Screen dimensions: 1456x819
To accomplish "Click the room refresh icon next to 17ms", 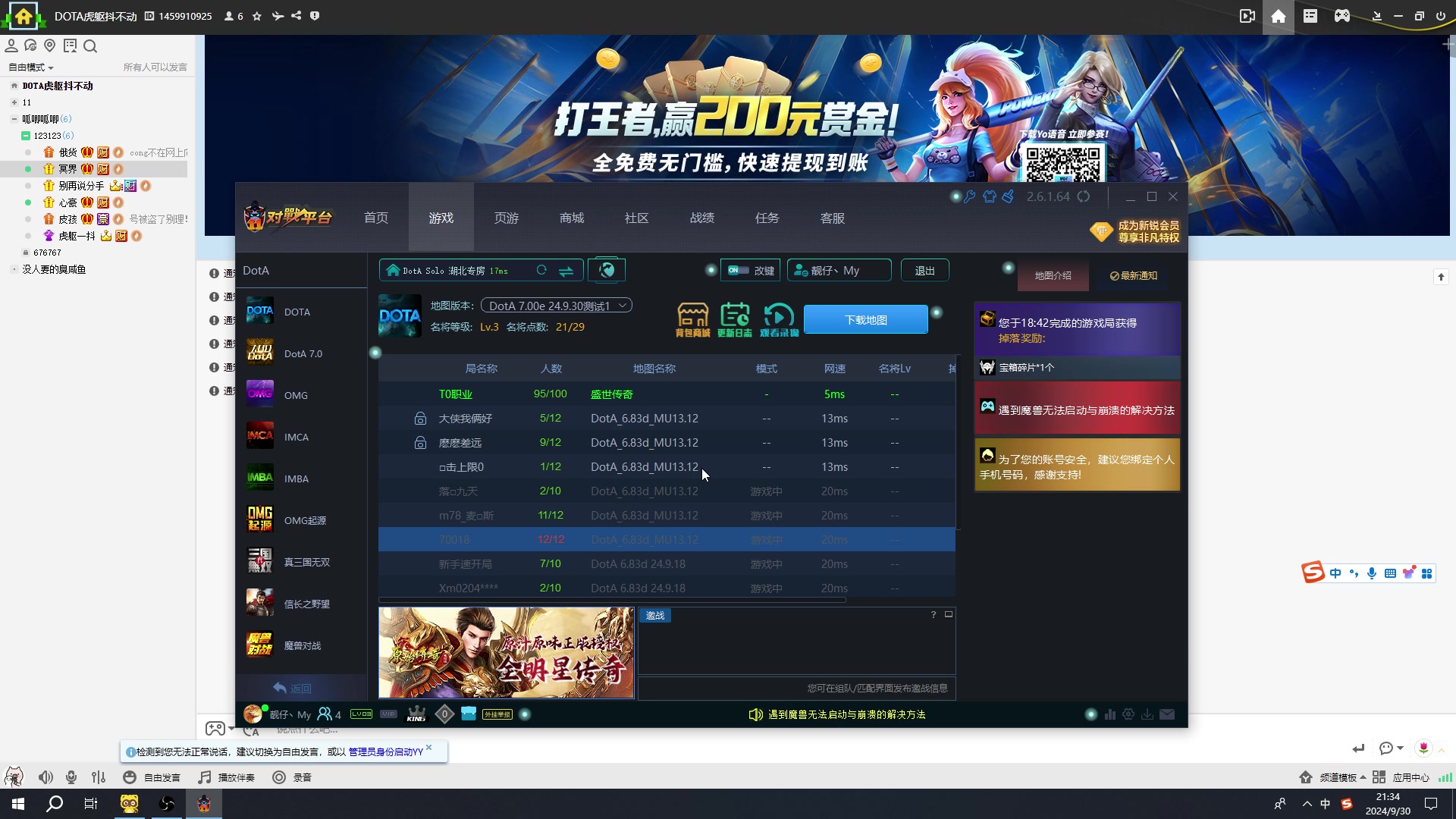I will pyautogui.click(x=541, y=270).
